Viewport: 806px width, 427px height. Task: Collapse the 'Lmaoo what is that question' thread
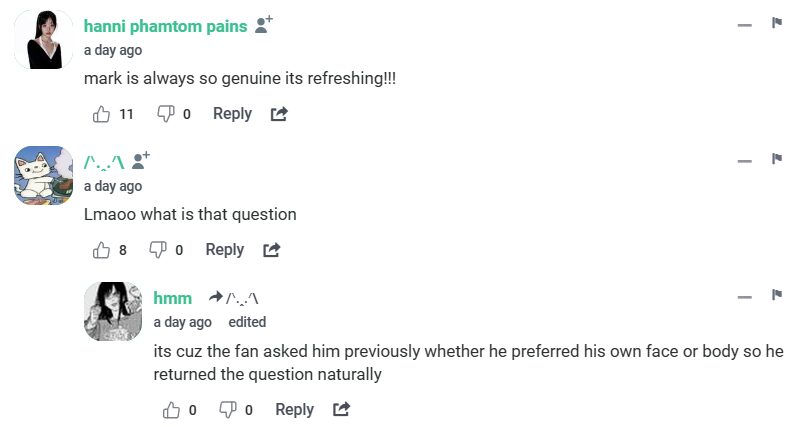[x=744, y=160]
